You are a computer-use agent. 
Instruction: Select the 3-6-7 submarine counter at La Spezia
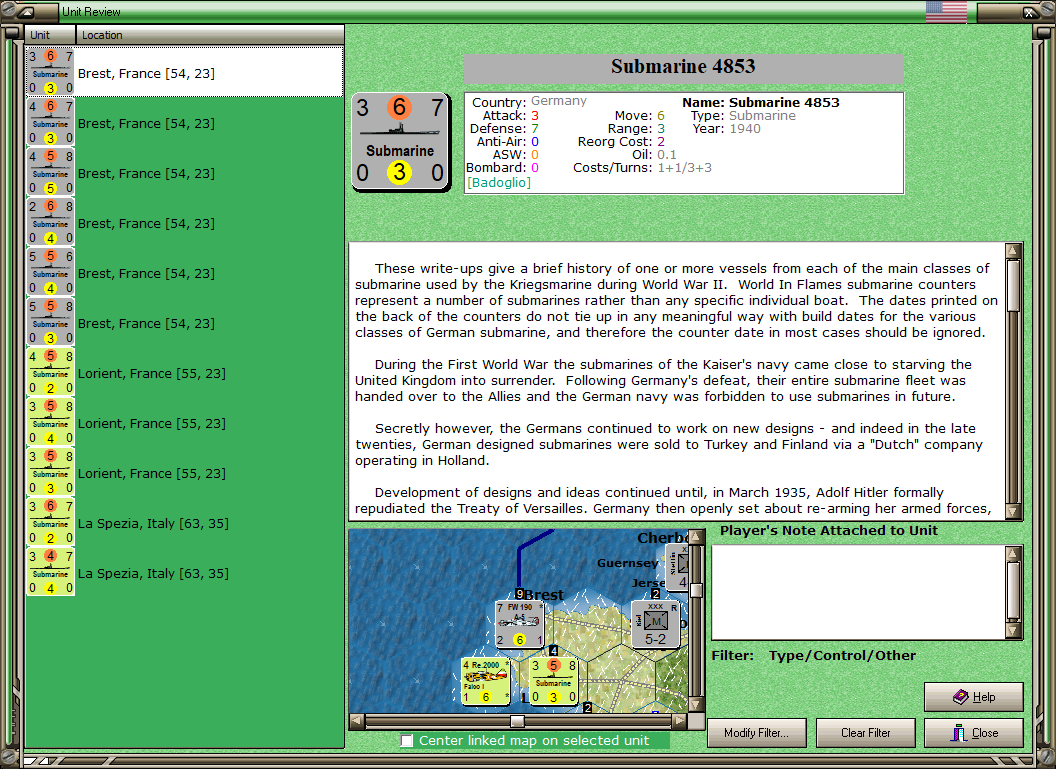[x=51, y=522]
